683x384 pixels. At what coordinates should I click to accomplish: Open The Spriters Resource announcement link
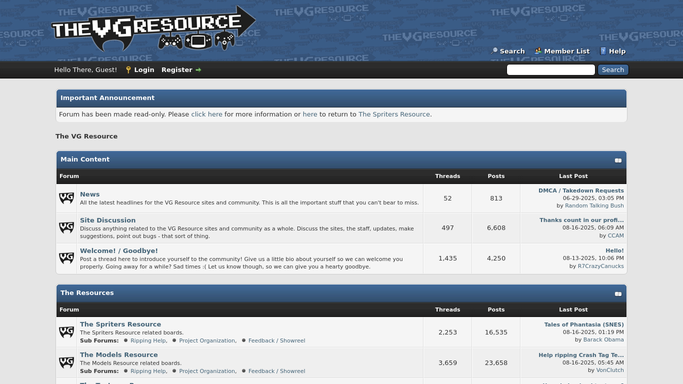[394, 114]
